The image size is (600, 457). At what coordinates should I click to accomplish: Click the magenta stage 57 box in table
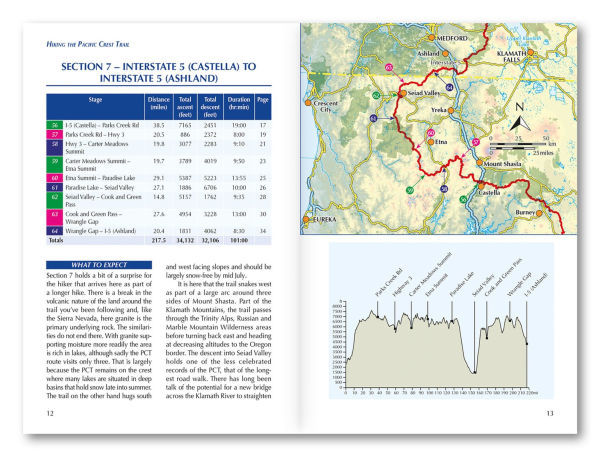[x=55, y=134]
